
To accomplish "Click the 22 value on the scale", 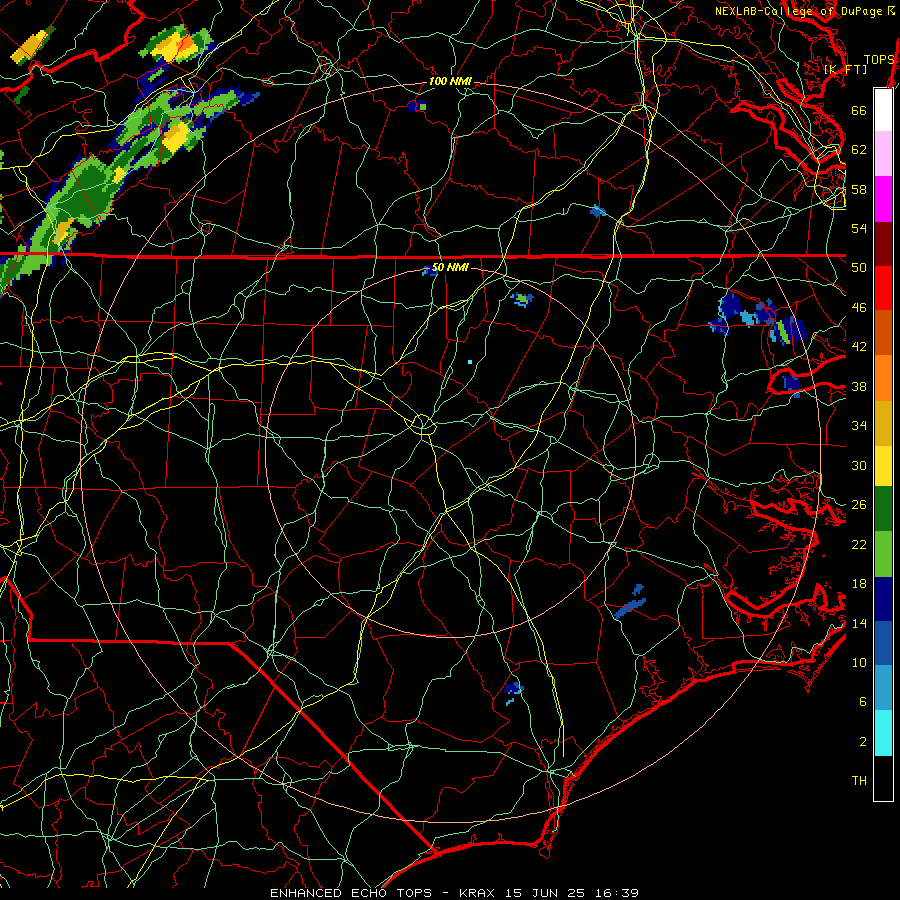I will (x=859, y=544).
